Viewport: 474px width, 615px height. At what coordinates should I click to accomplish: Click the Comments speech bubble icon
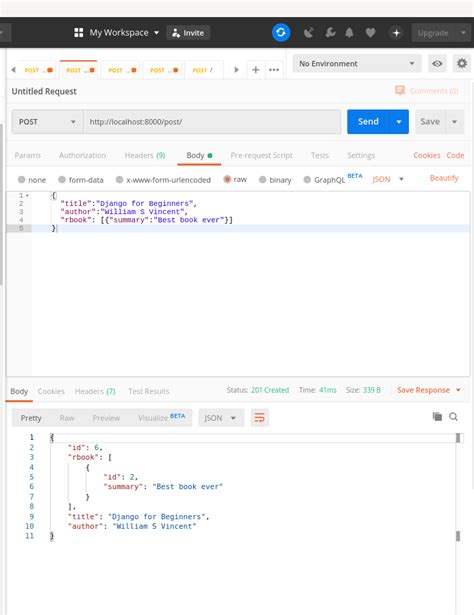400,91
